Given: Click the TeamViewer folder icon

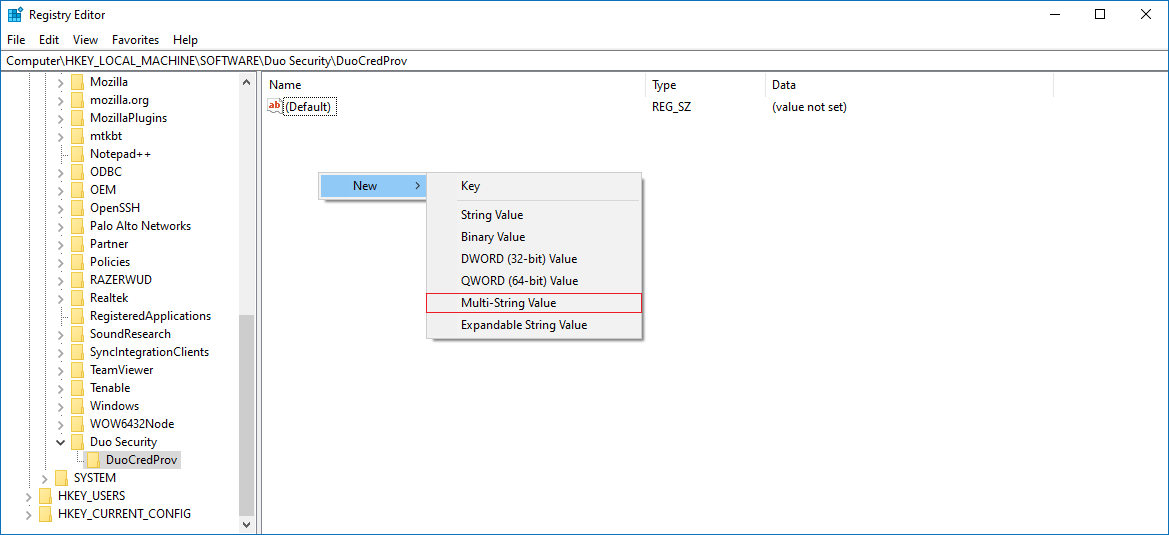Looking at the screenshot, I should click(x=78, y=370).
